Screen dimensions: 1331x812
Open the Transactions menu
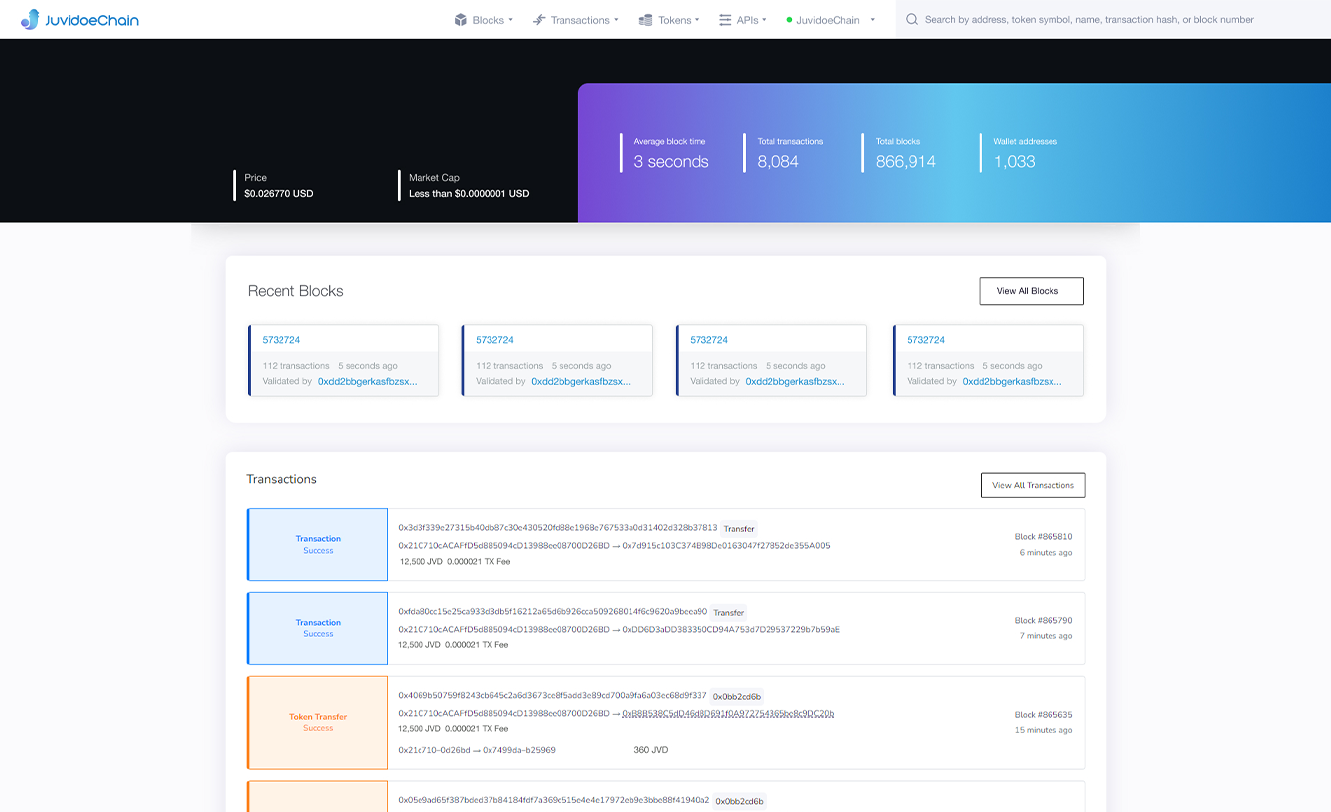(580, 20)
